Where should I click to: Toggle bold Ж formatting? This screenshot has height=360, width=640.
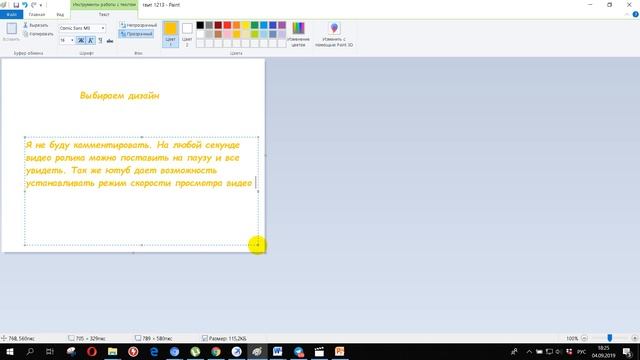[80, 40]
